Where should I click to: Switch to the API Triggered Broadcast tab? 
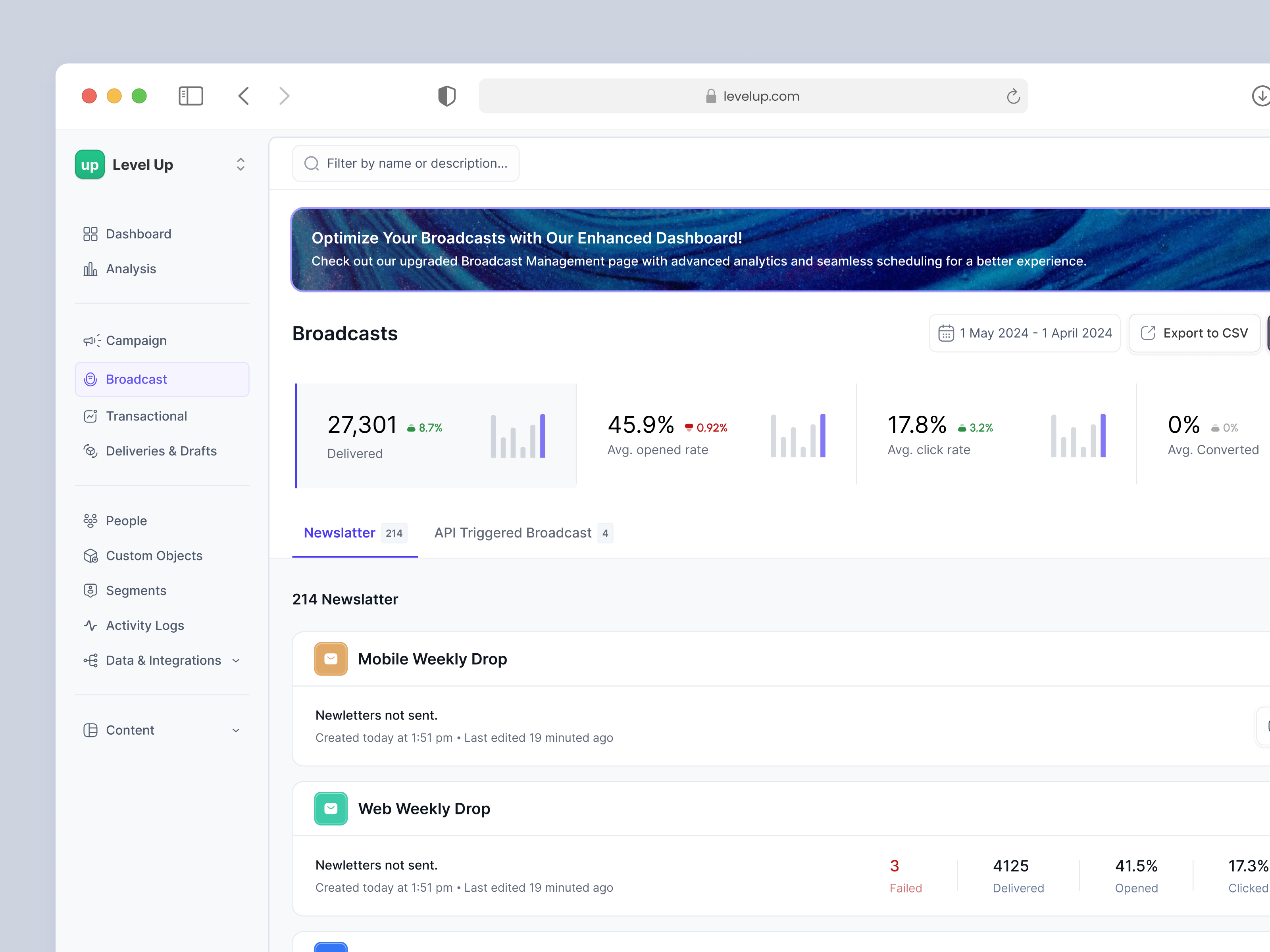click(x=513, y=532)
